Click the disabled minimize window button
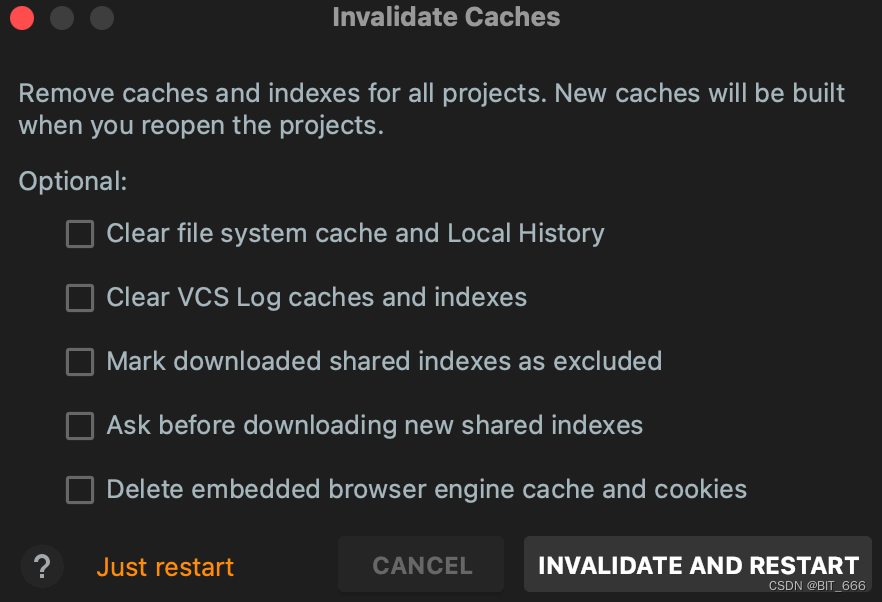 coord(62,18)
